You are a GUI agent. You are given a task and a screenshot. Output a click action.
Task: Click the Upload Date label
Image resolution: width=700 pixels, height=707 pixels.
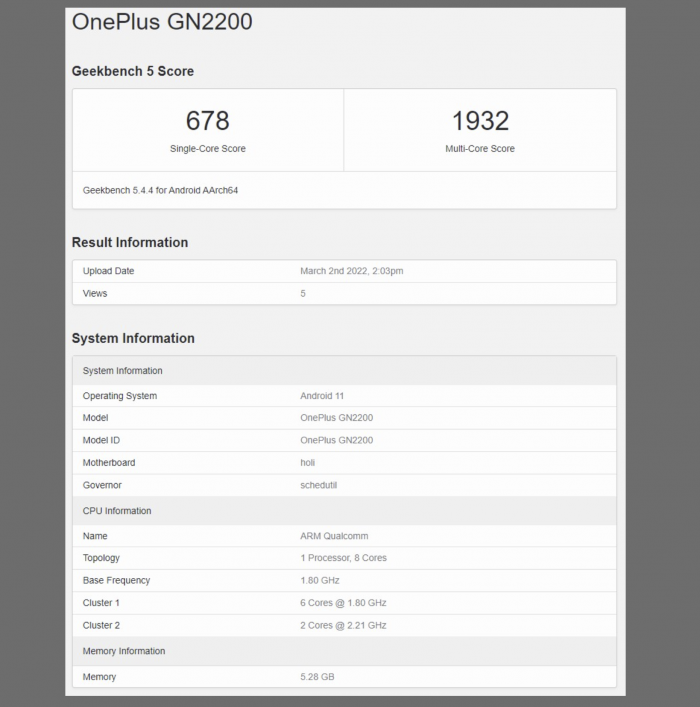coord(108,271)
